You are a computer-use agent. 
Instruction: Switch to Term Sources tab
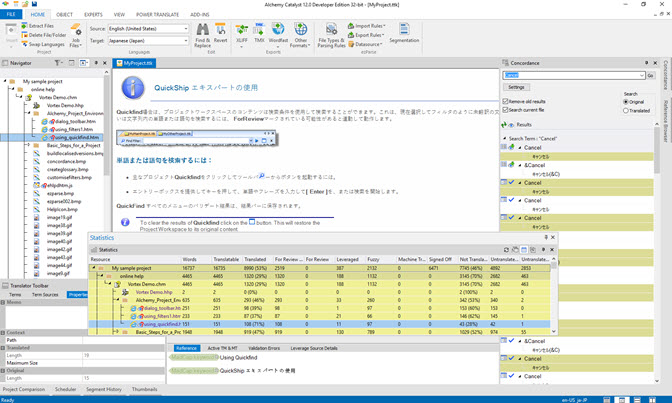pyautogui.click(x=45, y=295)
